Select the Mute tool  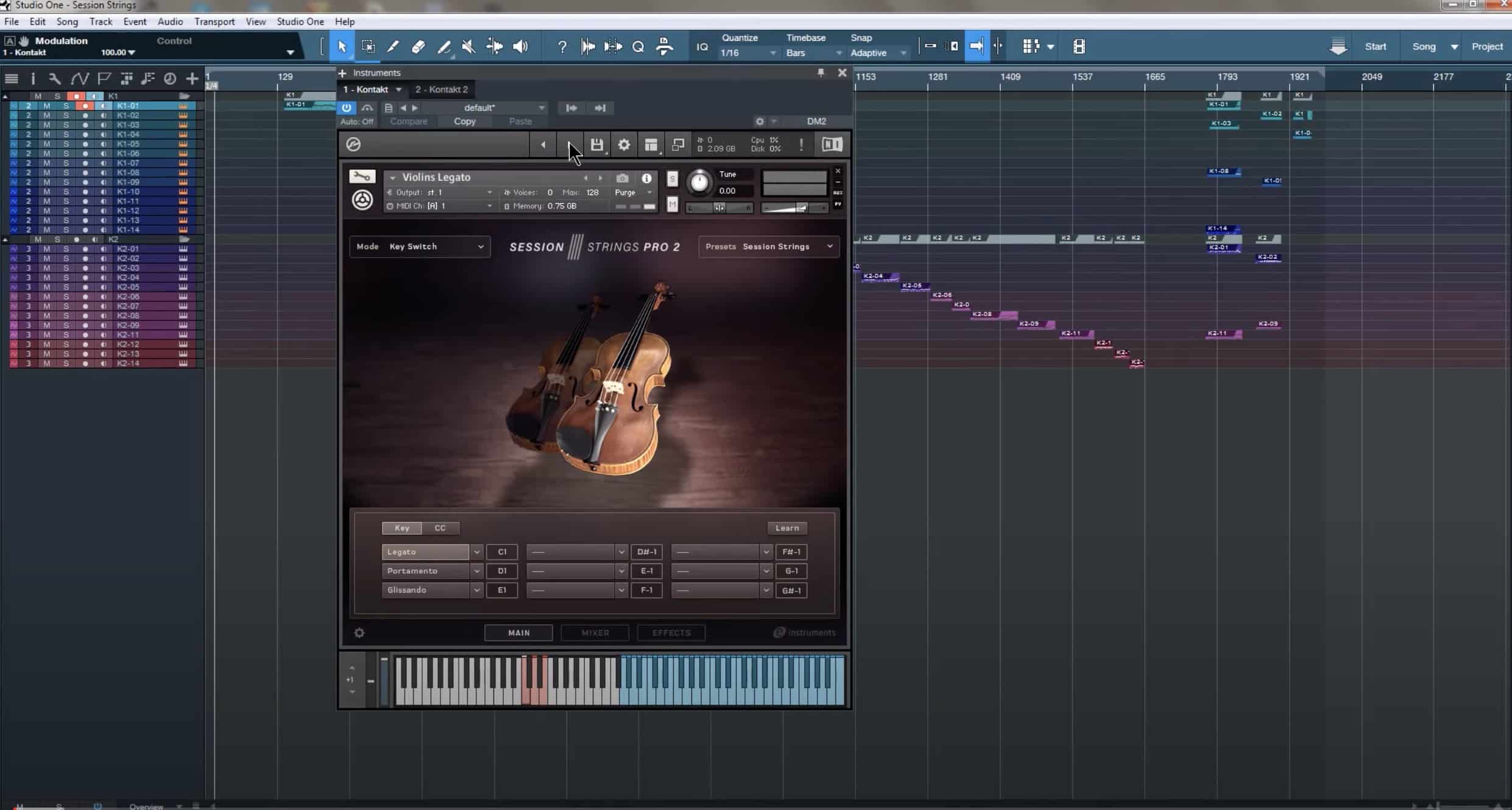(x=469, y=46)
